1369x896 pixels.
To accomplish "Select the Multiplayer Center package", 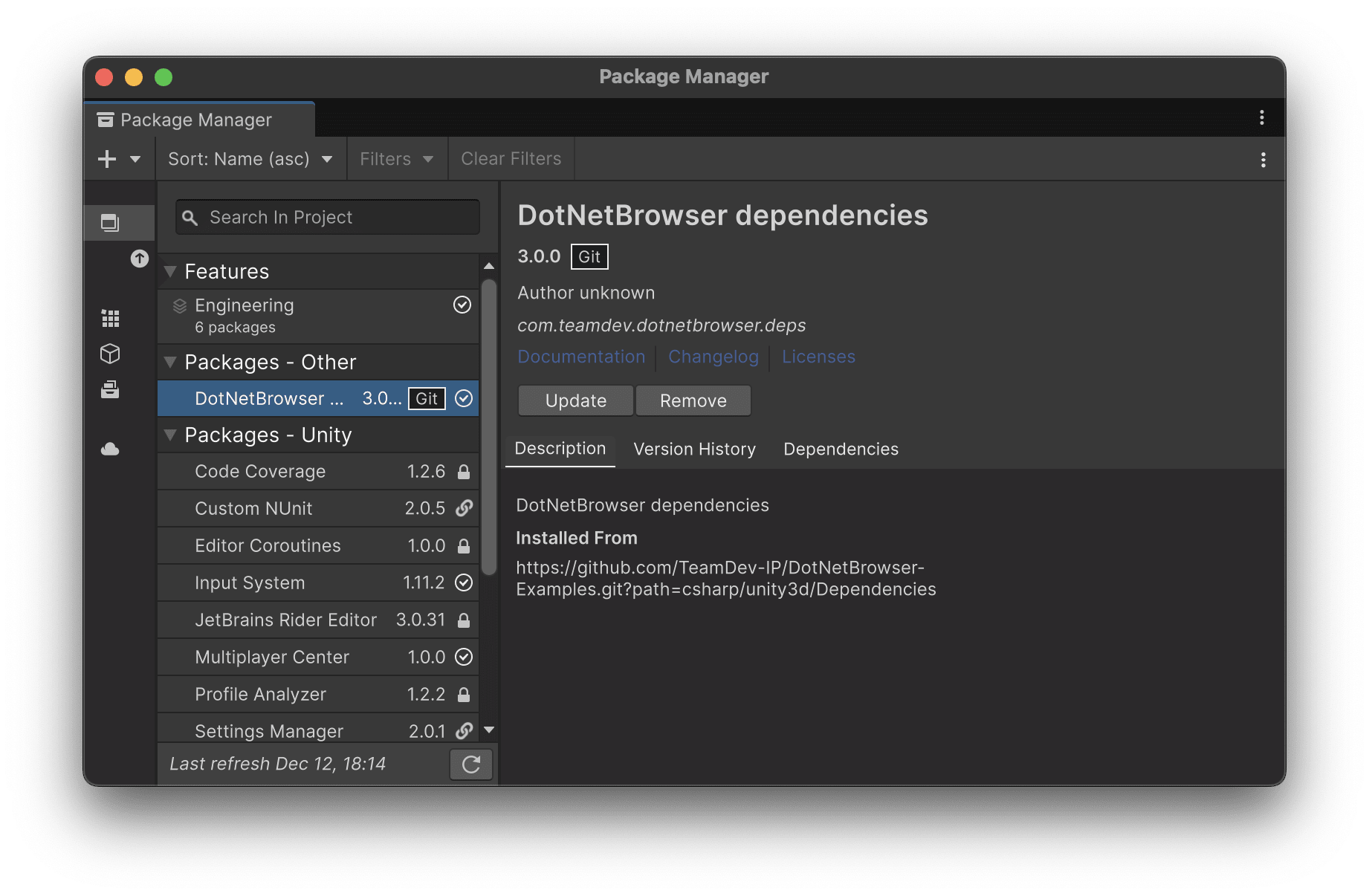I will tap(318, 658).
